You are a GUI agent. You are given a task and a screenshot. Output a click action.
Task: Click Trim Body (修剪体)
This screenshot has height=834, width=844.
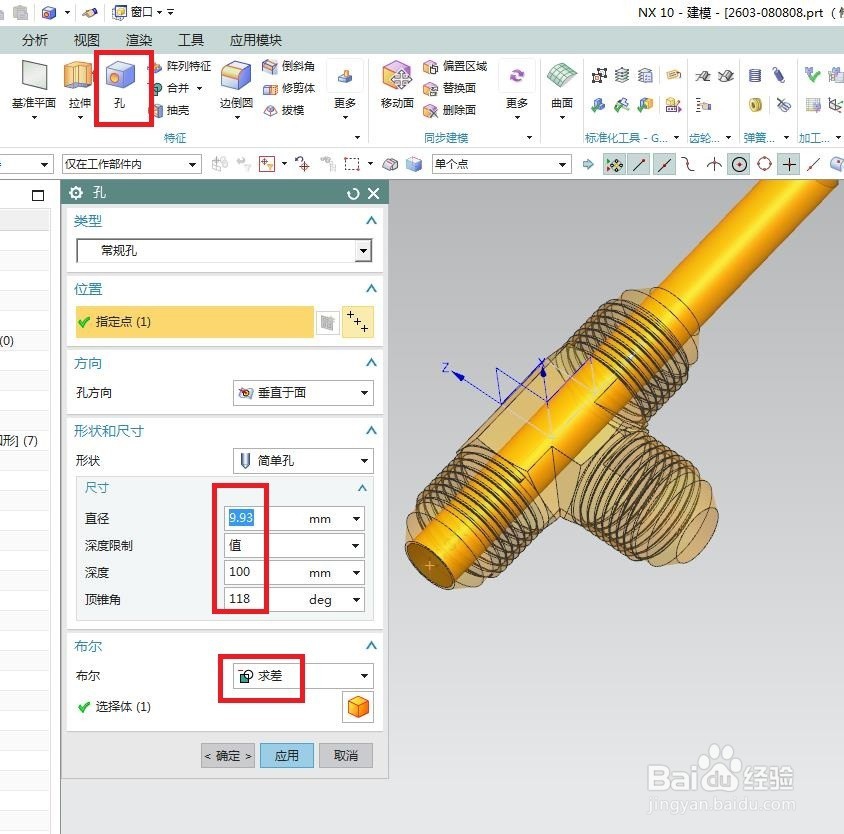coord(289,88)
